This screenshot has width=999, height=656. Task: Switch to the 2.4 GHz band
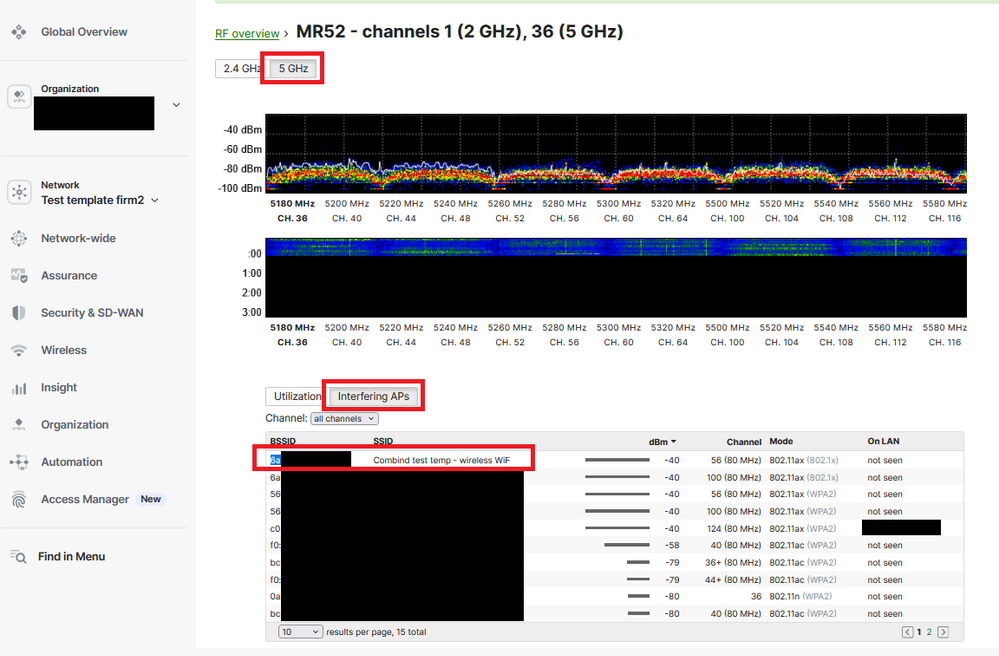point(240,69)
